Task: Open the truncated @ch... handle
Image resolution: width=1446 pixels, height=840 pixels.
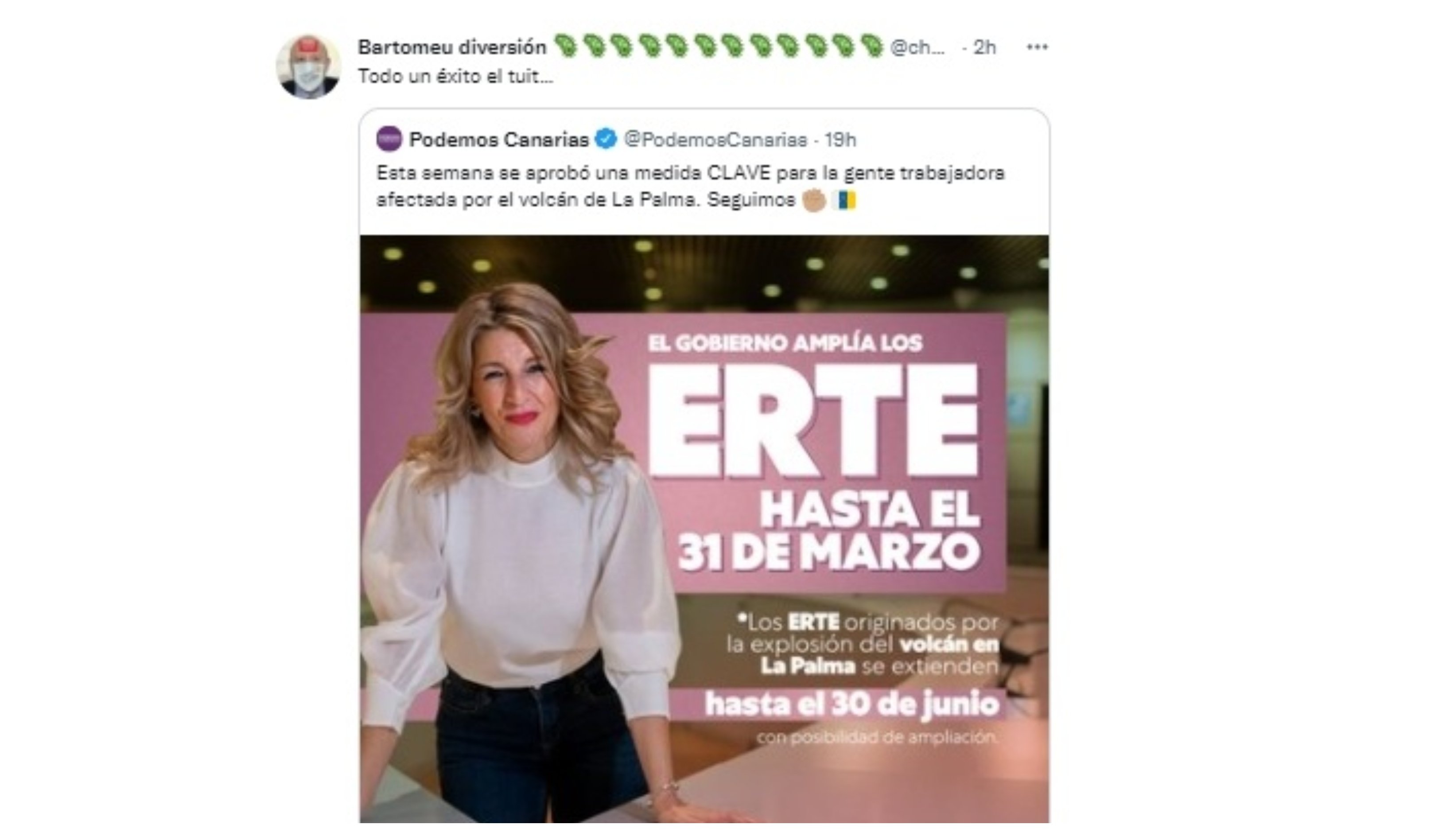Action: (917, 47)
